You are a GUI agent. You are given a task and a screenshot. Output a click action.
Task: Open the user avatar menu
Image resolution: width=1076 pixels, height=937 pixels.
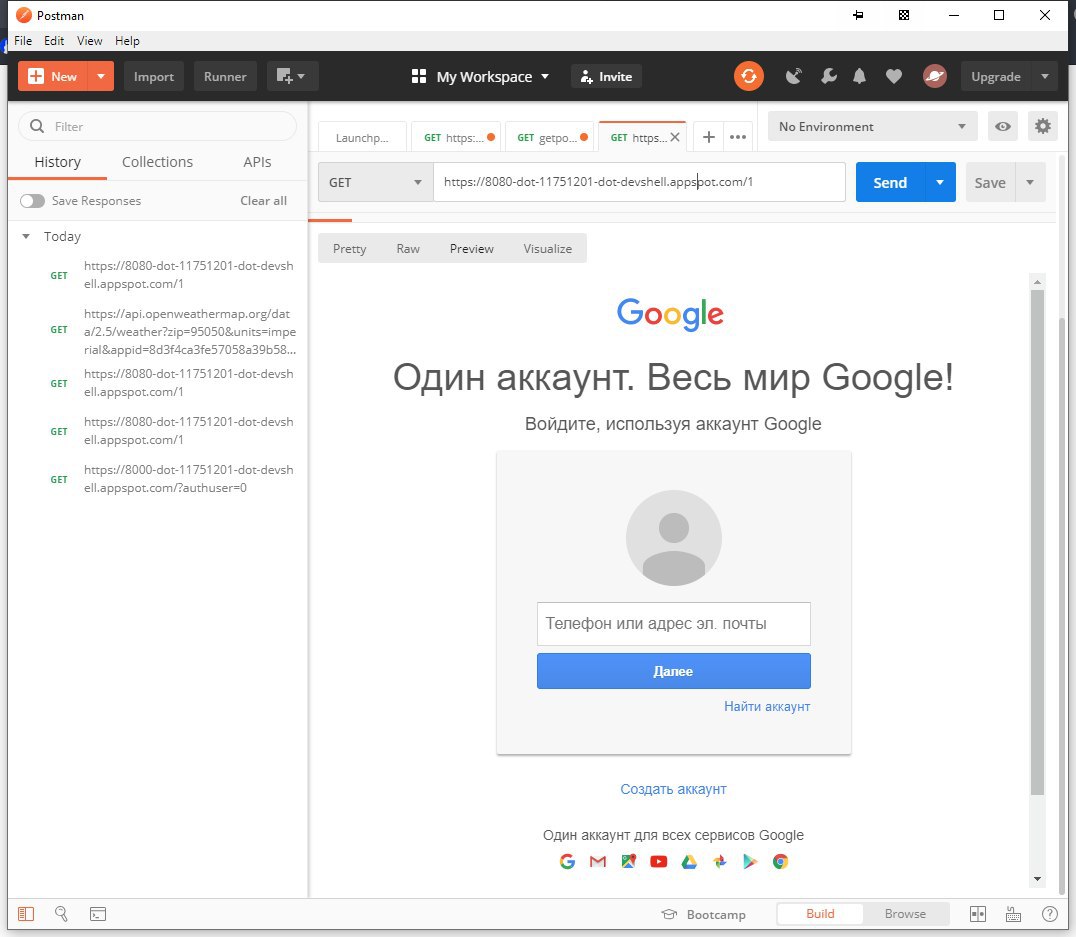935,76
